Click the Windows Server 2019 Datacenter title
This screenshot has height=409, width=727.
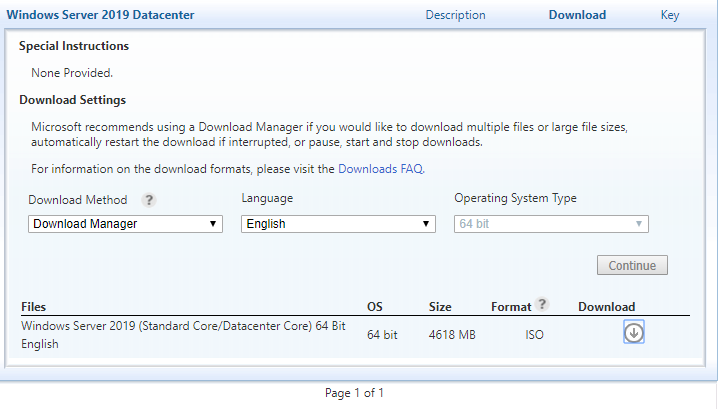[x=100, y=15]
